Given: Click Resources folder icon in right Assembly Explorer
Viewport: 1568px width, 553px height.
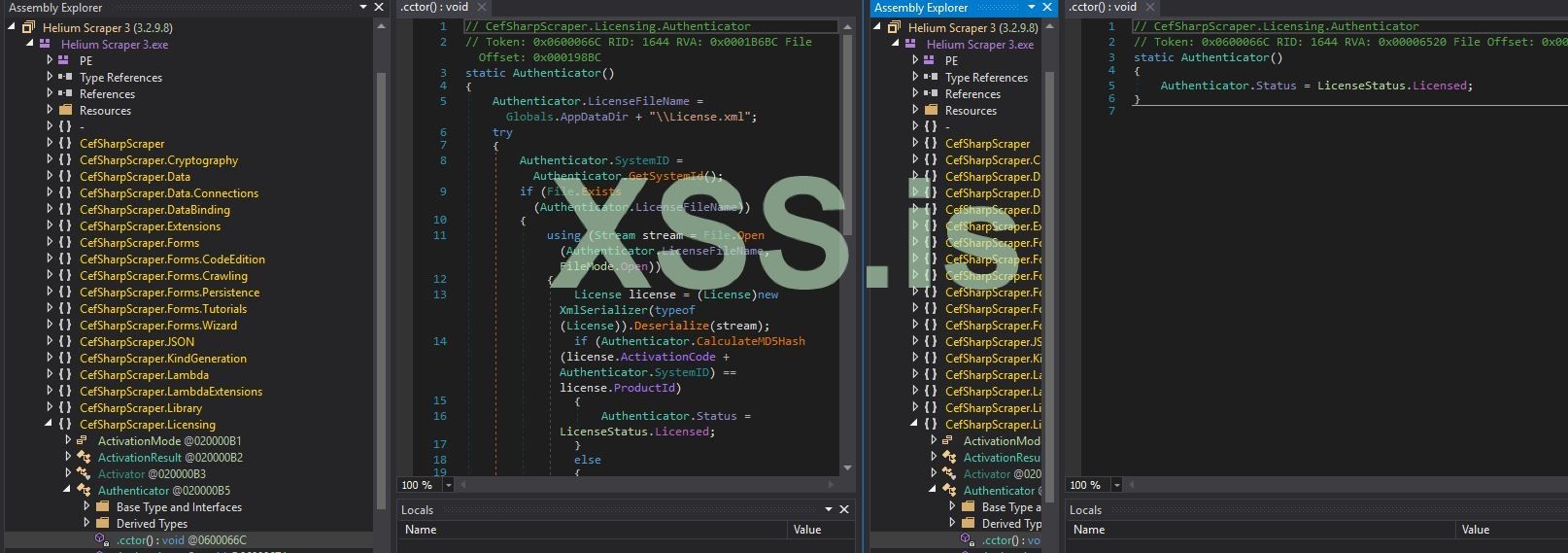Looking at the screenshot, I should [931, 110].
